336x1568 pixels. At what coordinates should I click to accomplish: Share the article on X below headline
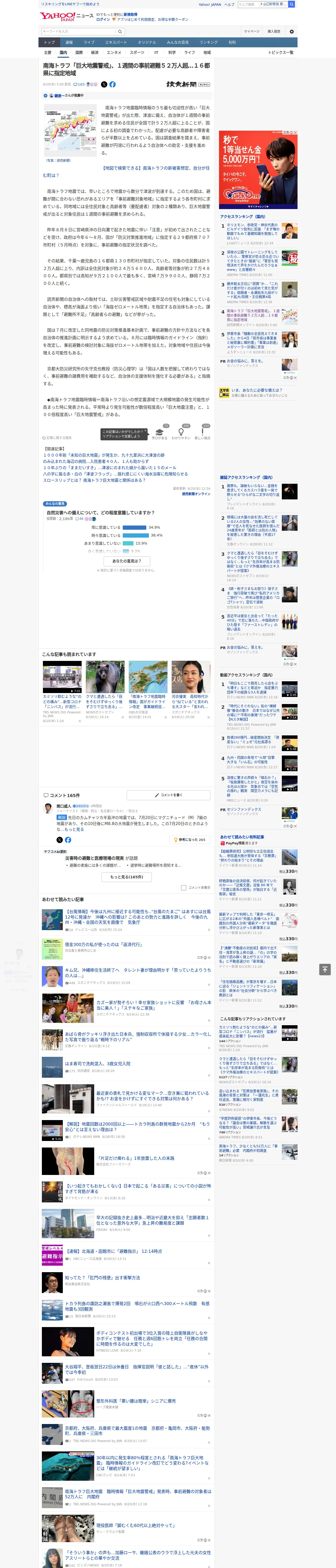[x=104, y=85]
